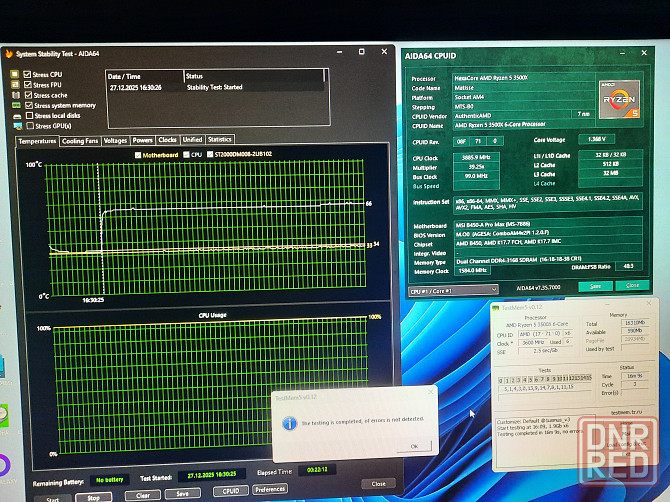Click the Start button in stability test
Viewport: 670px width, 502px height.
click(53, 499)
